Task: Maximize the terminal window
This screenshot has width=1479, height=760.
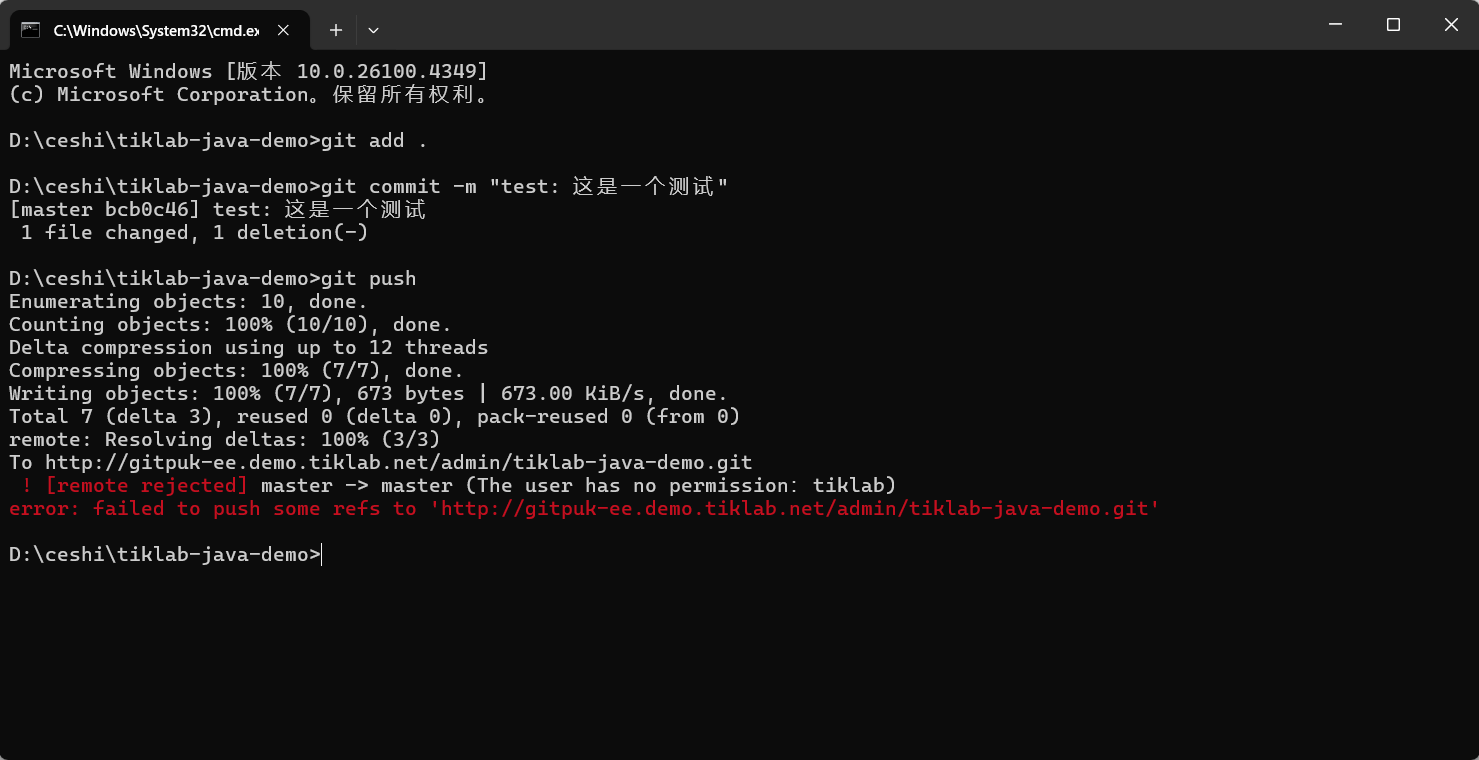Action: point(1393,25)
